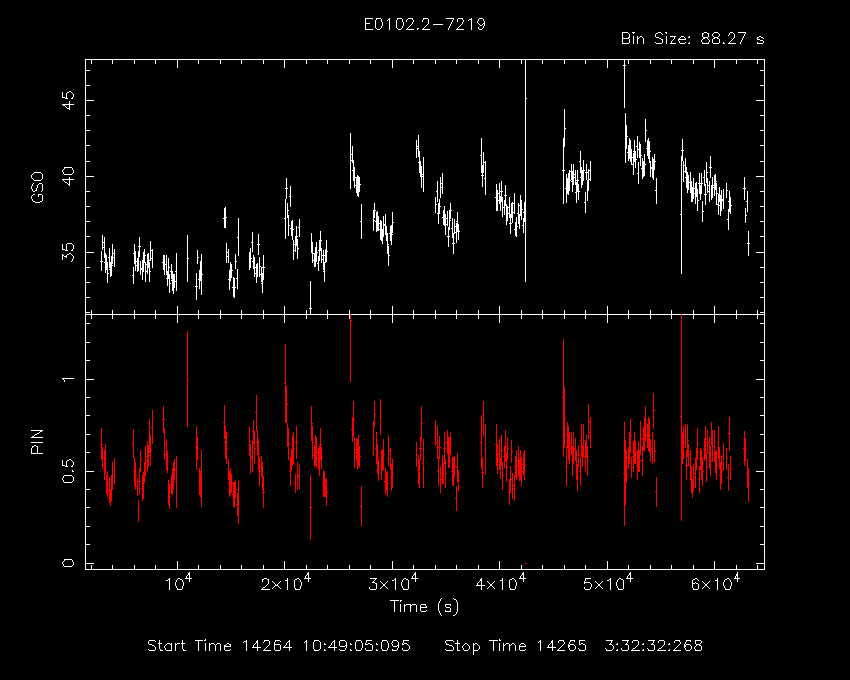This screenshot has height=680, width=850.
Task: Click the Time (s) axis label
Action: [424, 606]
